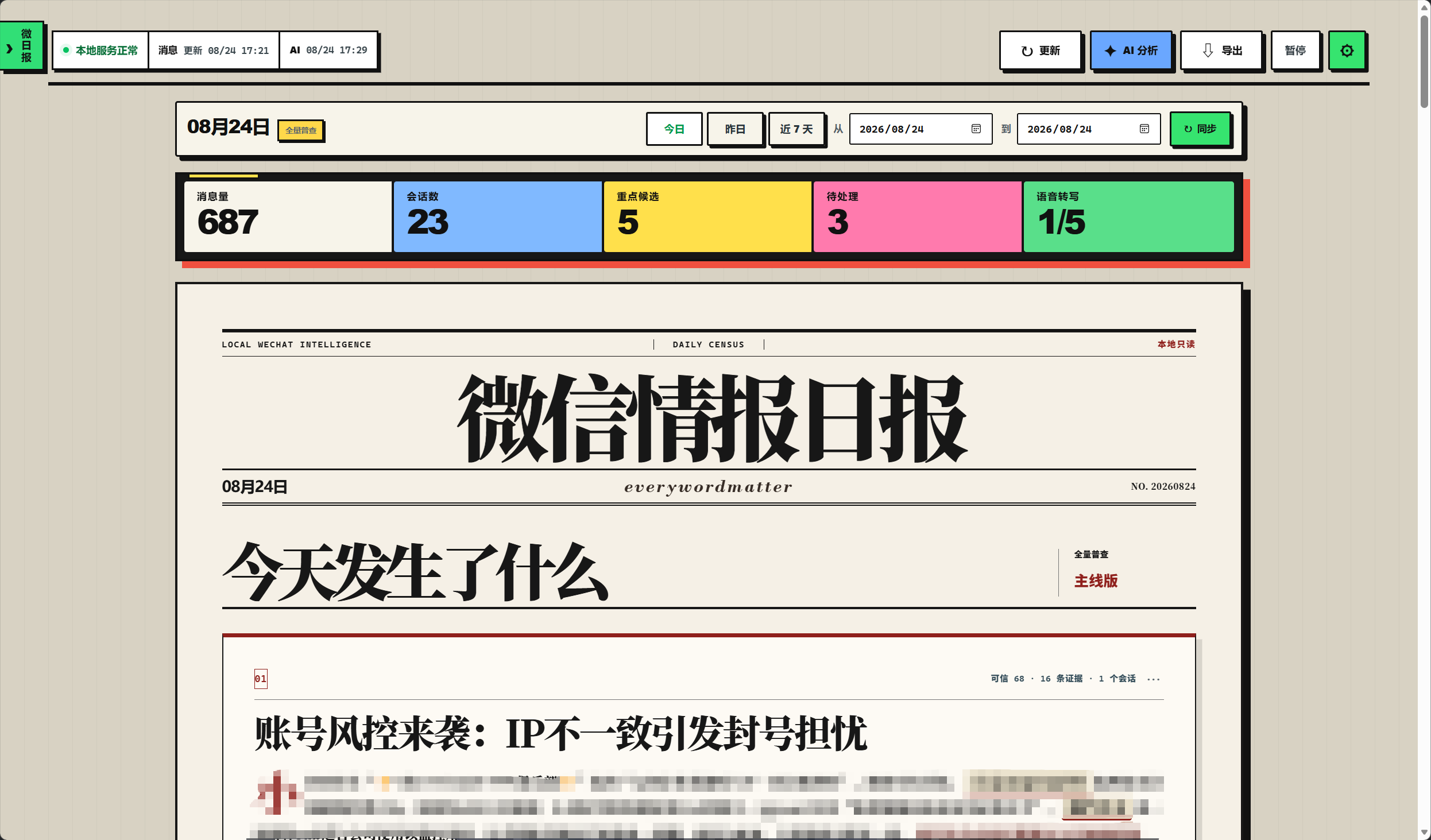
Task: Click the DAILY CENSUS label
Action: pyautogui.click(x=708, y=344)
